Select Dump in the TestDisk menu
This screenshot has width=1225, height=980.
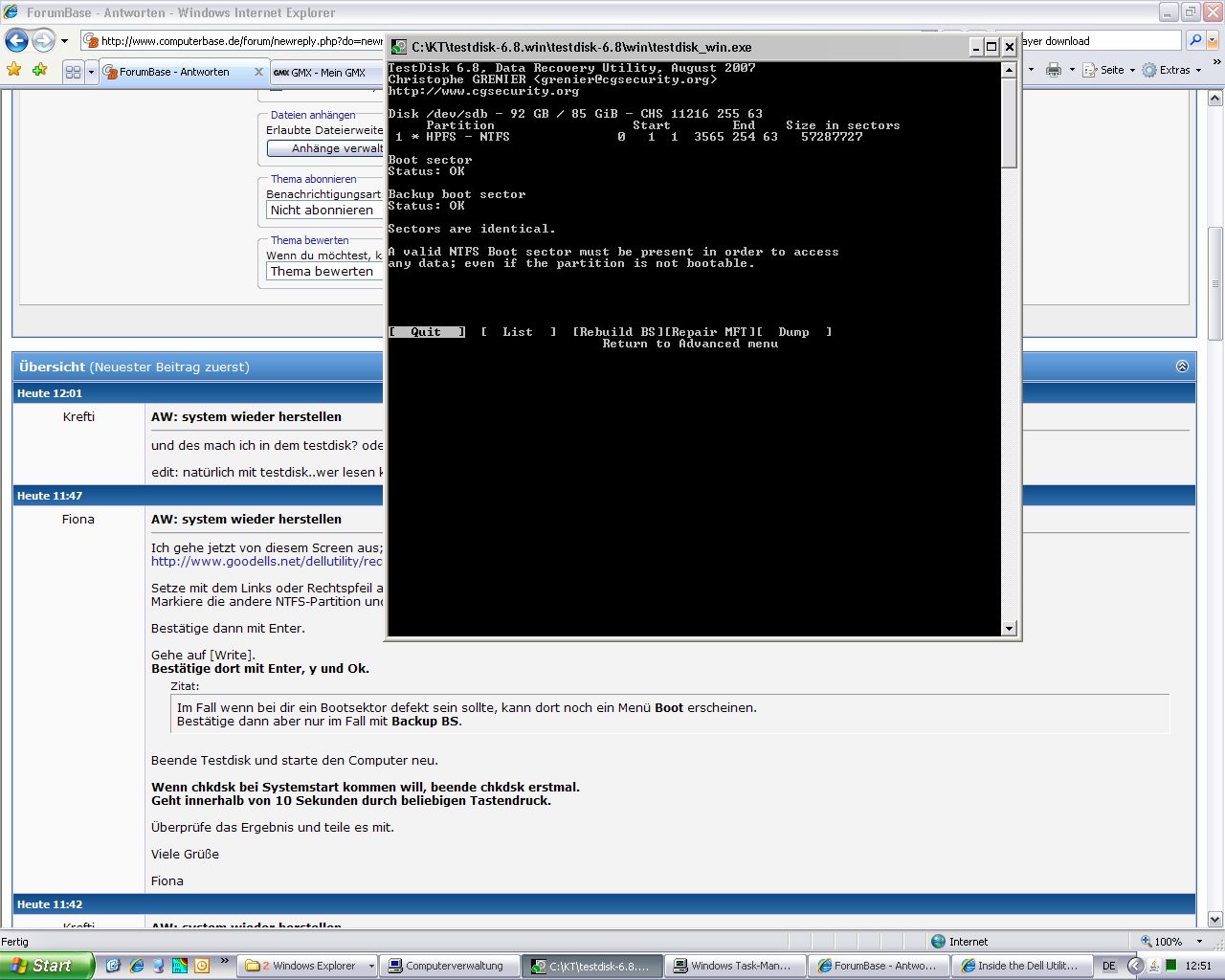pyautogui.click(x=793, y=332)
